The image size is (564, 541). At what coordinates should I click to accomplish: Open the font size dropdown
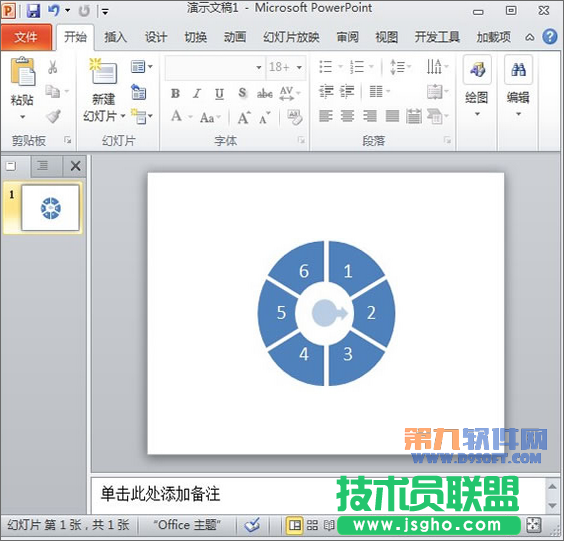pos(299,67)
